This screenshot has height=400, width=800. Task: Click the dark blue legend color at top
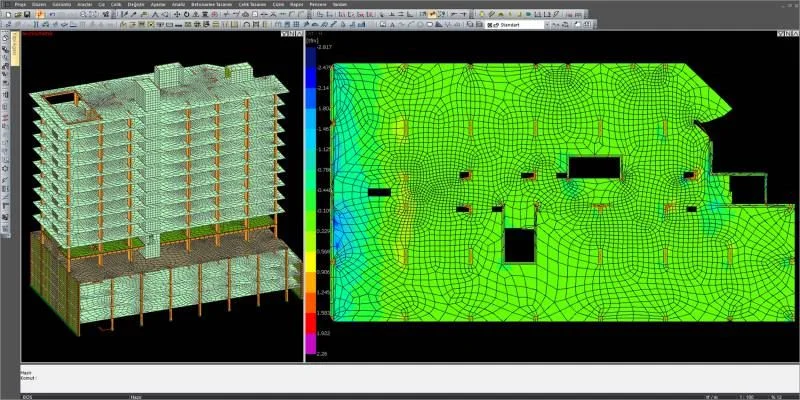310,57
